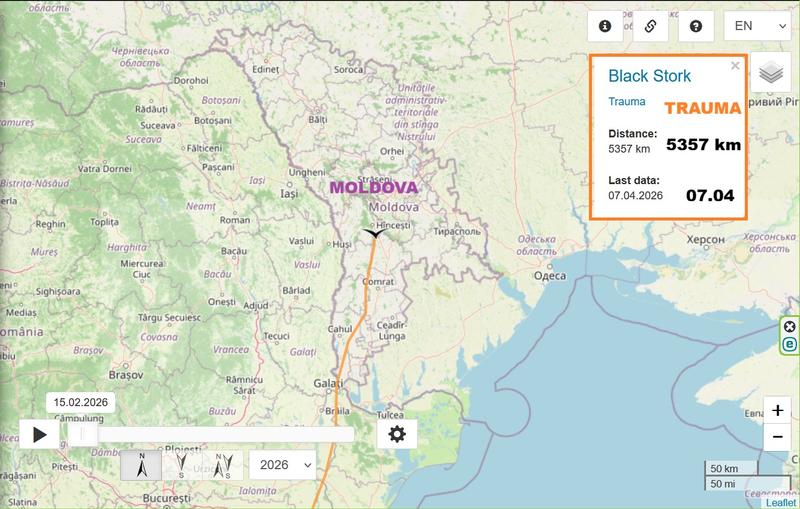Click the '5357 km' distance value
Screen dimensions: 800x509
pos(629,149)
